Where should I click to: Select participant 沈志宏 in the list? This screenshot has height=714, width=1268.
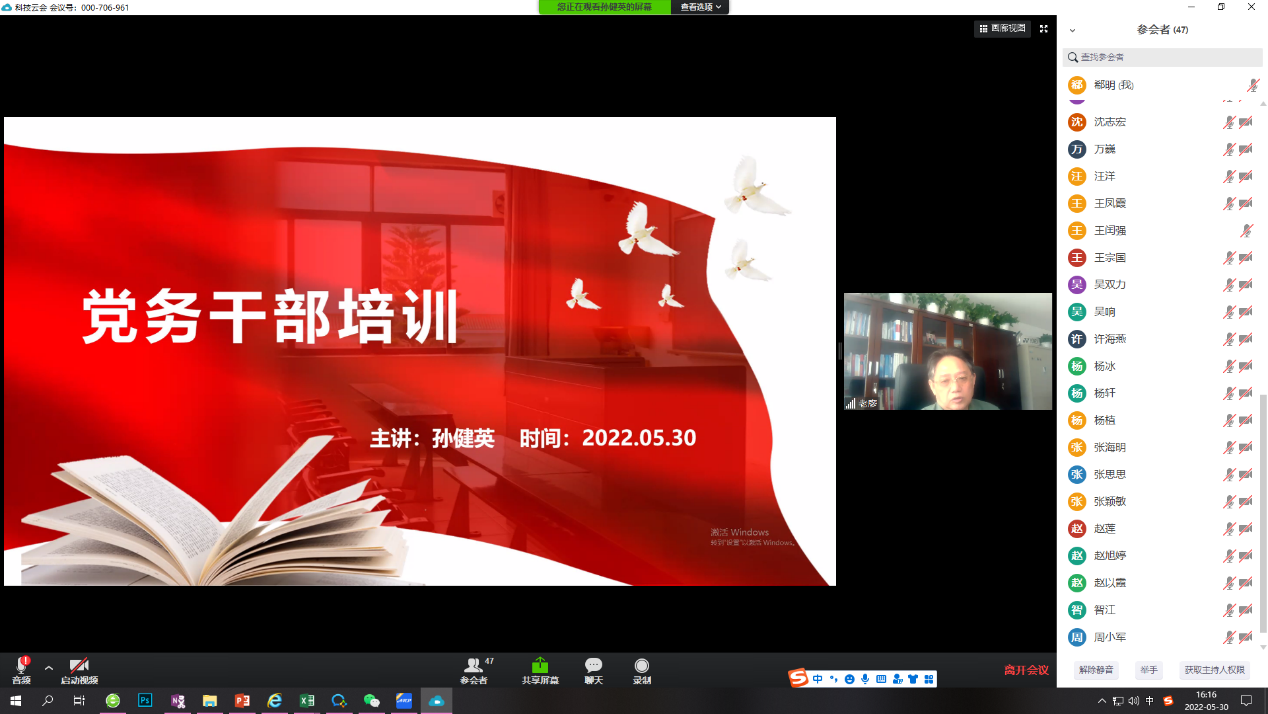(x=1110, y=122)
